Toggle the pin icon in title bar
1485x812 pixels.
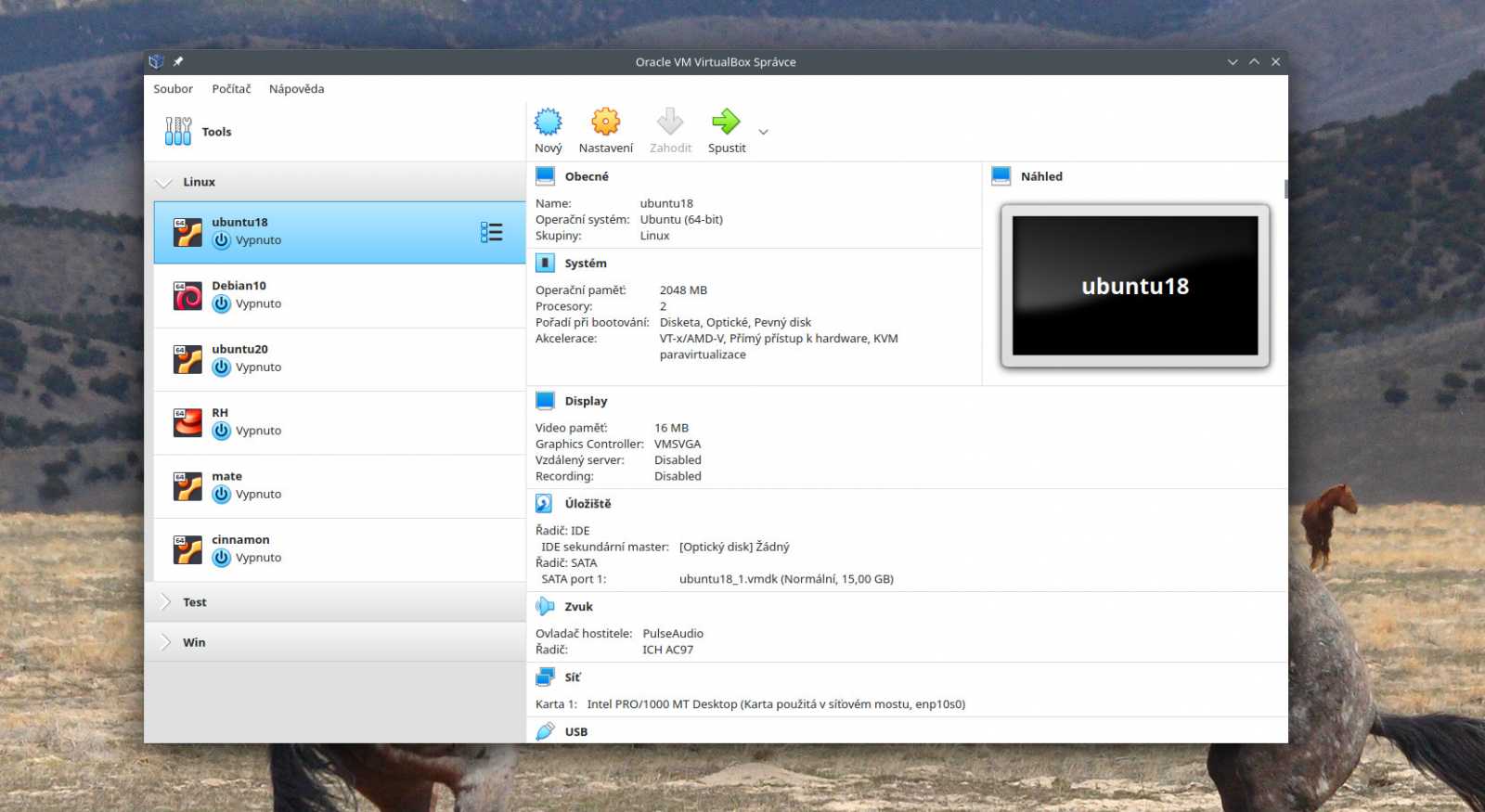(178, 62)
